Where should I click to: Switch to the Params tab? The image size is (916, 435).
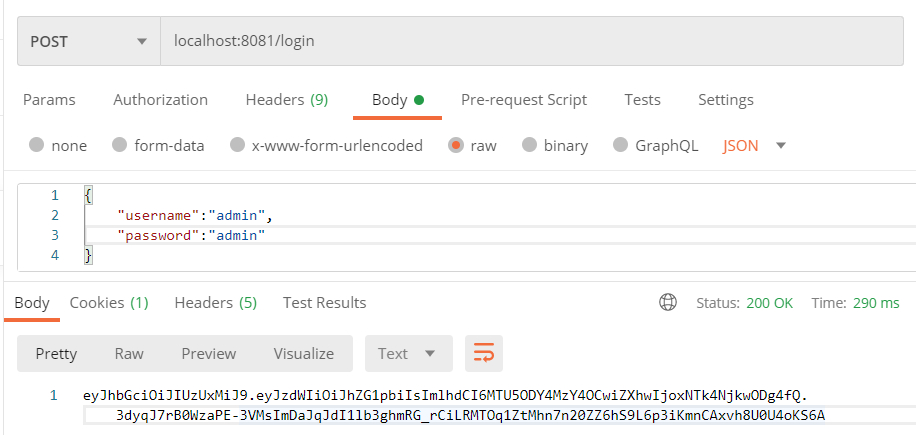(49, 100)
